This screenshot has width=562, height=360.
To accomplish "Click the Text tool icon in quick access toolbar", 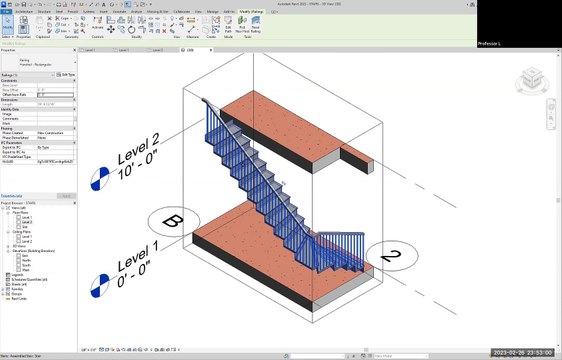I will click(104, 4).
